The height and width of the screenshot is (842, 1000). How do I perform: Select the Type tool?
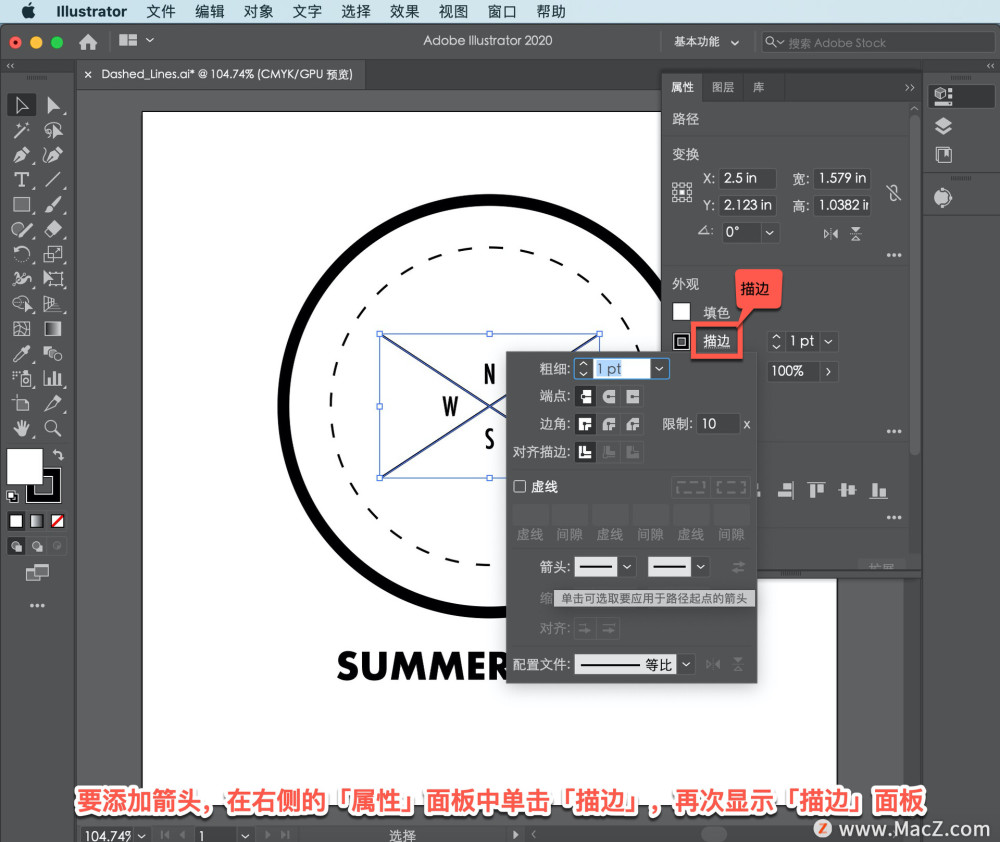(x=22, y=180)
